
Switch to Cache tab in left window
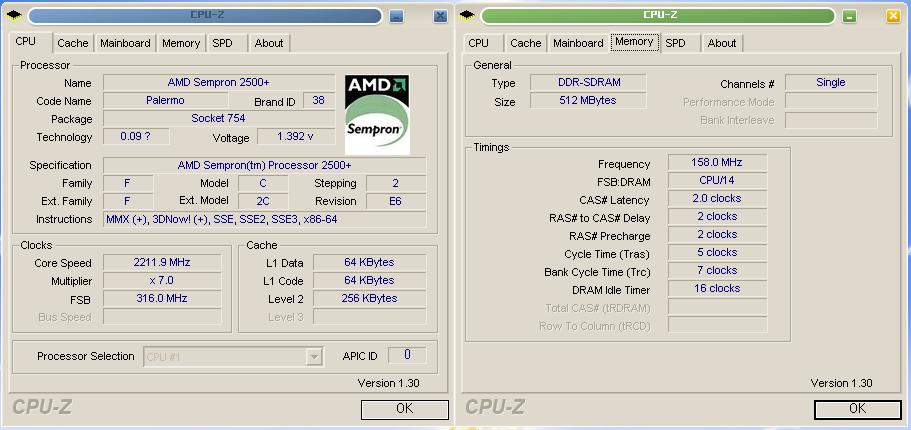coord(73,43)
